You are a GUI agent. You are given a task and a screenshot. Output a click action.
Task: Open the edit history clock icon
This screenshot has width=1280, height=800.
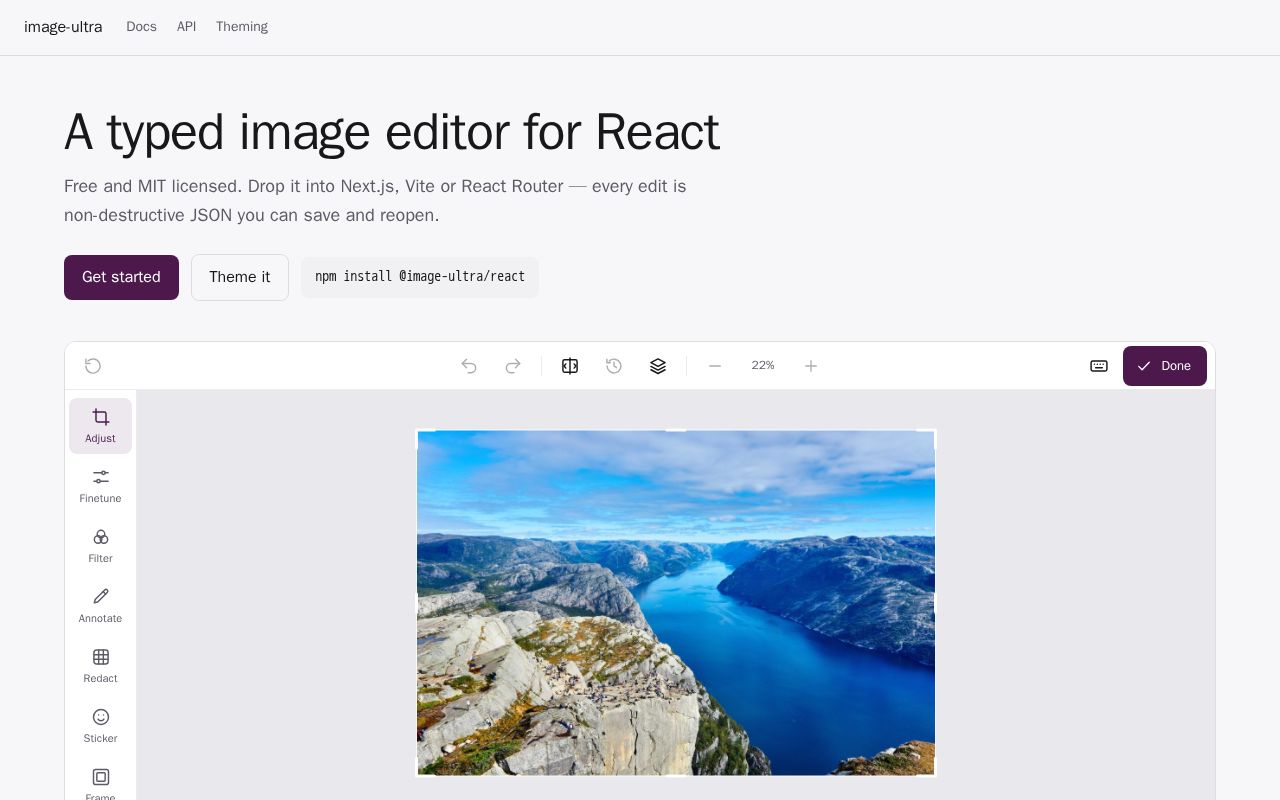614,366
